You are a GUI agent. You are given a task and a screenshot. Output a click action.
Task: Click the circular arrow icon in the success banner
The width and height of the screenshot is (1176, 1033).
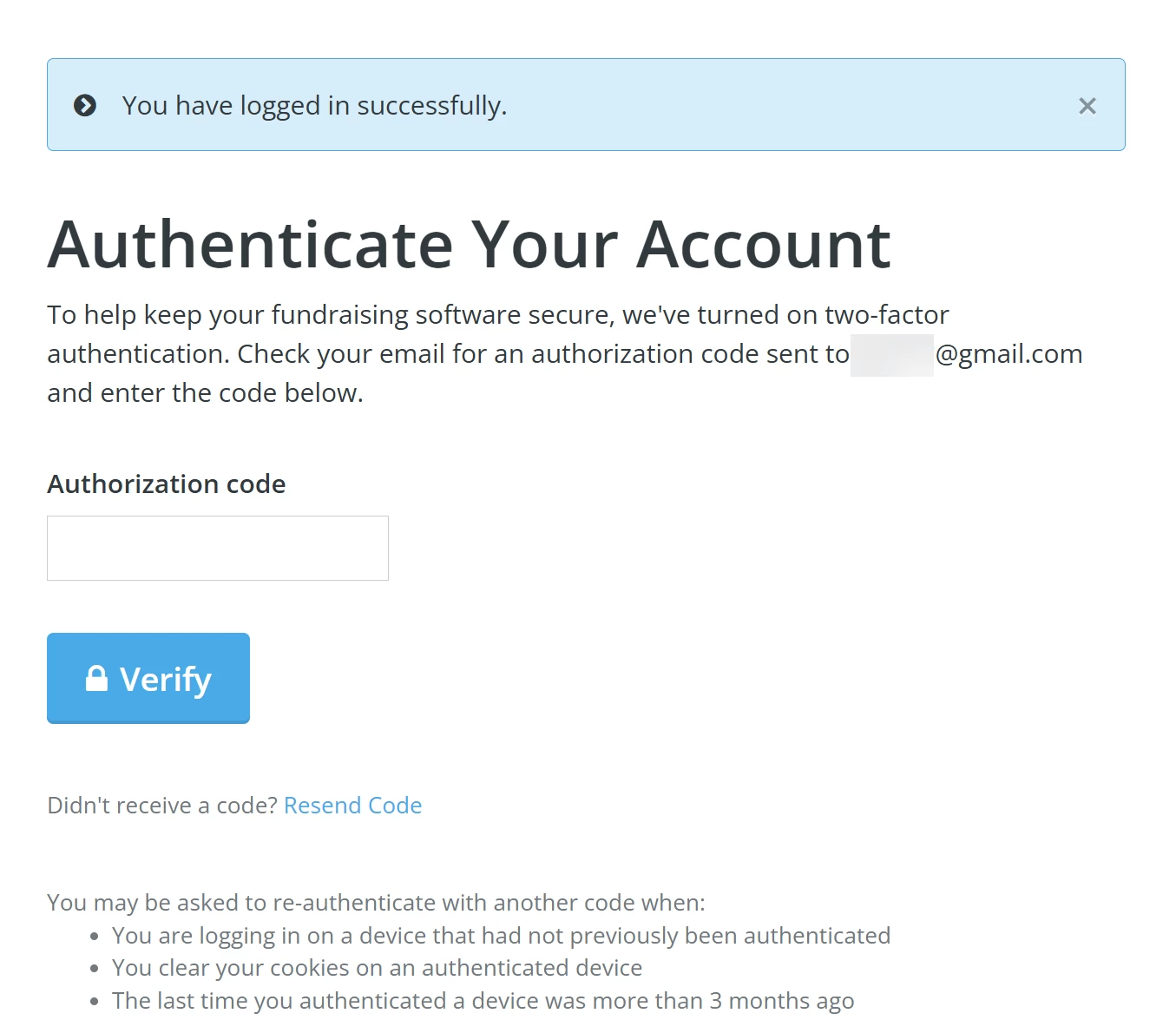click(84, 105)
